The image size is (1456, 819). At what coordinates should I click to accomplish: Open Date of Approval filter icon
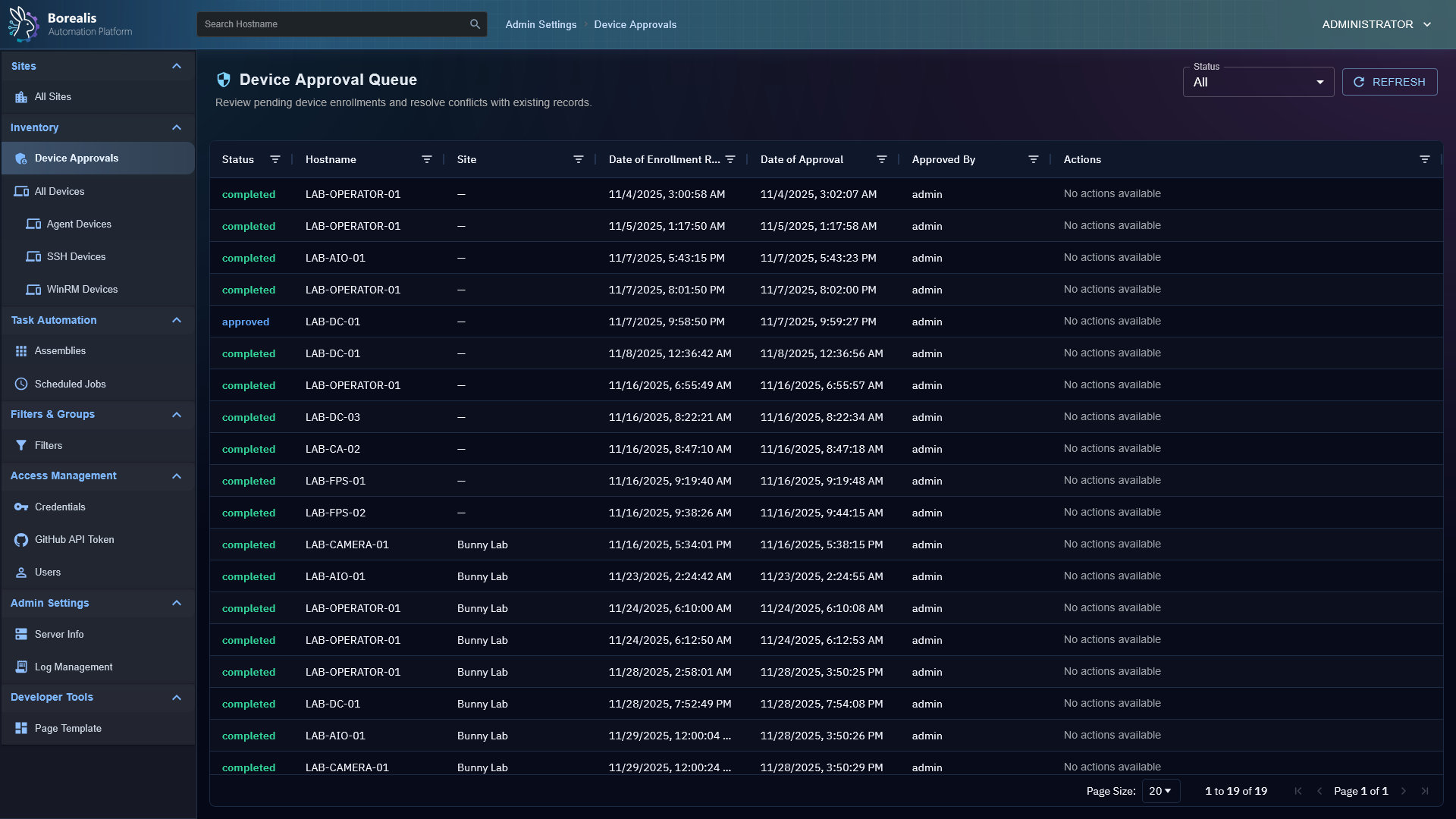tap(881, 159)
